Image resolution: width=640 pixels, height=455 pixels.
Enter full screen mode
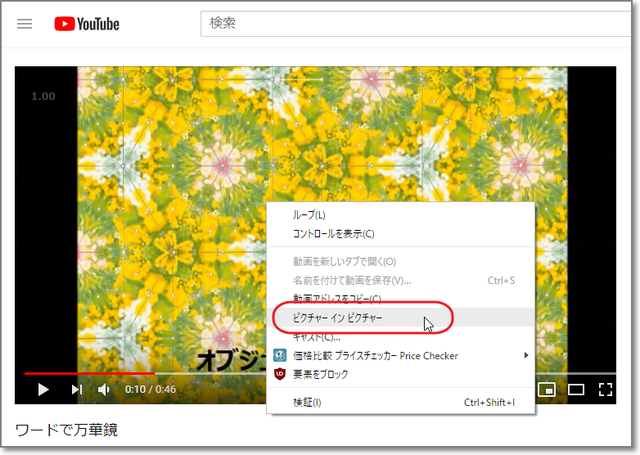pyautogui.click(x=605, y=389)
